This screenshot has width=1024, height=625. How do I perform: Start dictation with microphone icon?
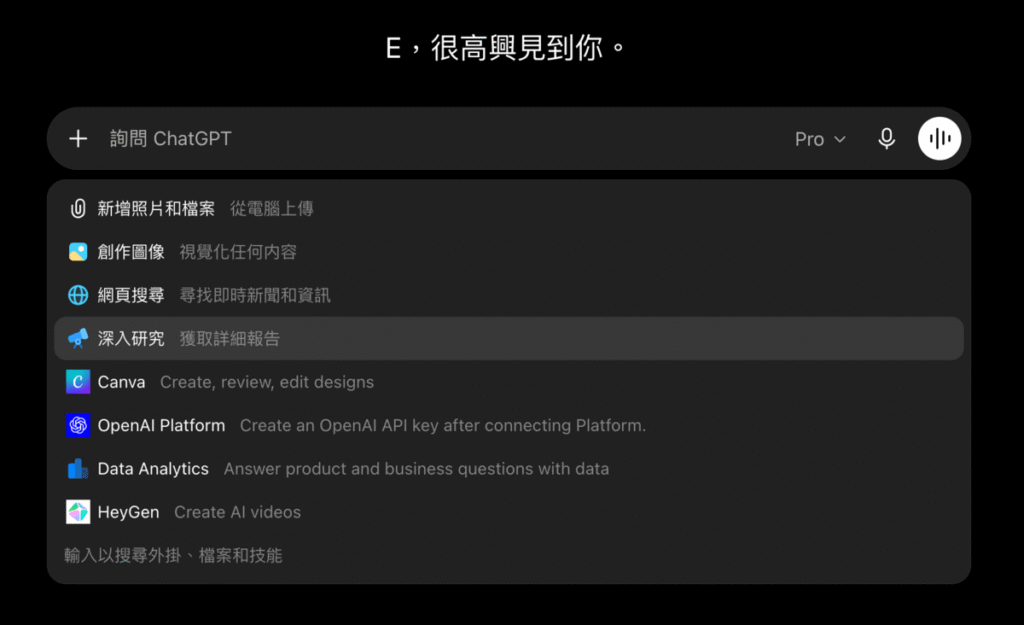click(x=886, y=138)
